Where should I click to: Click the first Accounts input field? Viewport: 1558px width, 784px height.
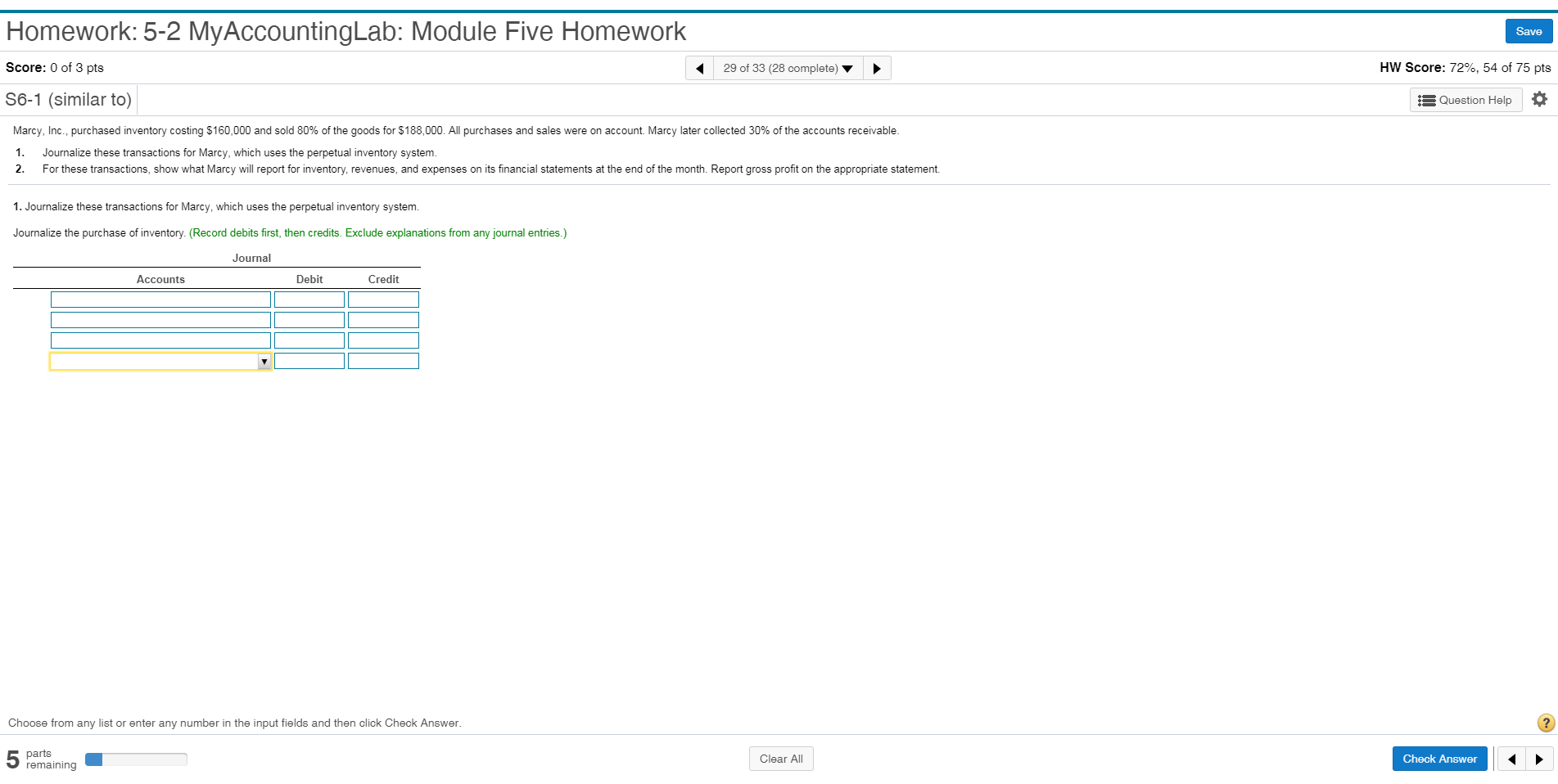(160, 299)
